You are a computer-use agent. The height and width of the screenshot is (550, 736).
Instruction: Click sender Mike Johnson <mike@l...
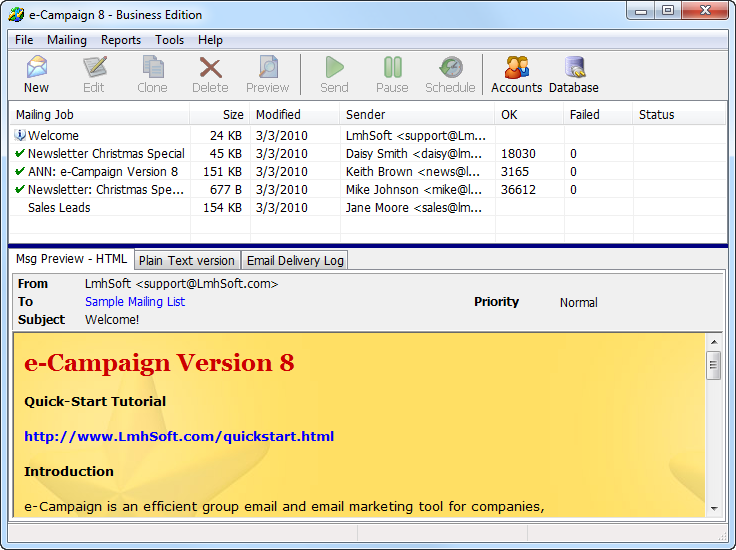click(x=413, y=190)
